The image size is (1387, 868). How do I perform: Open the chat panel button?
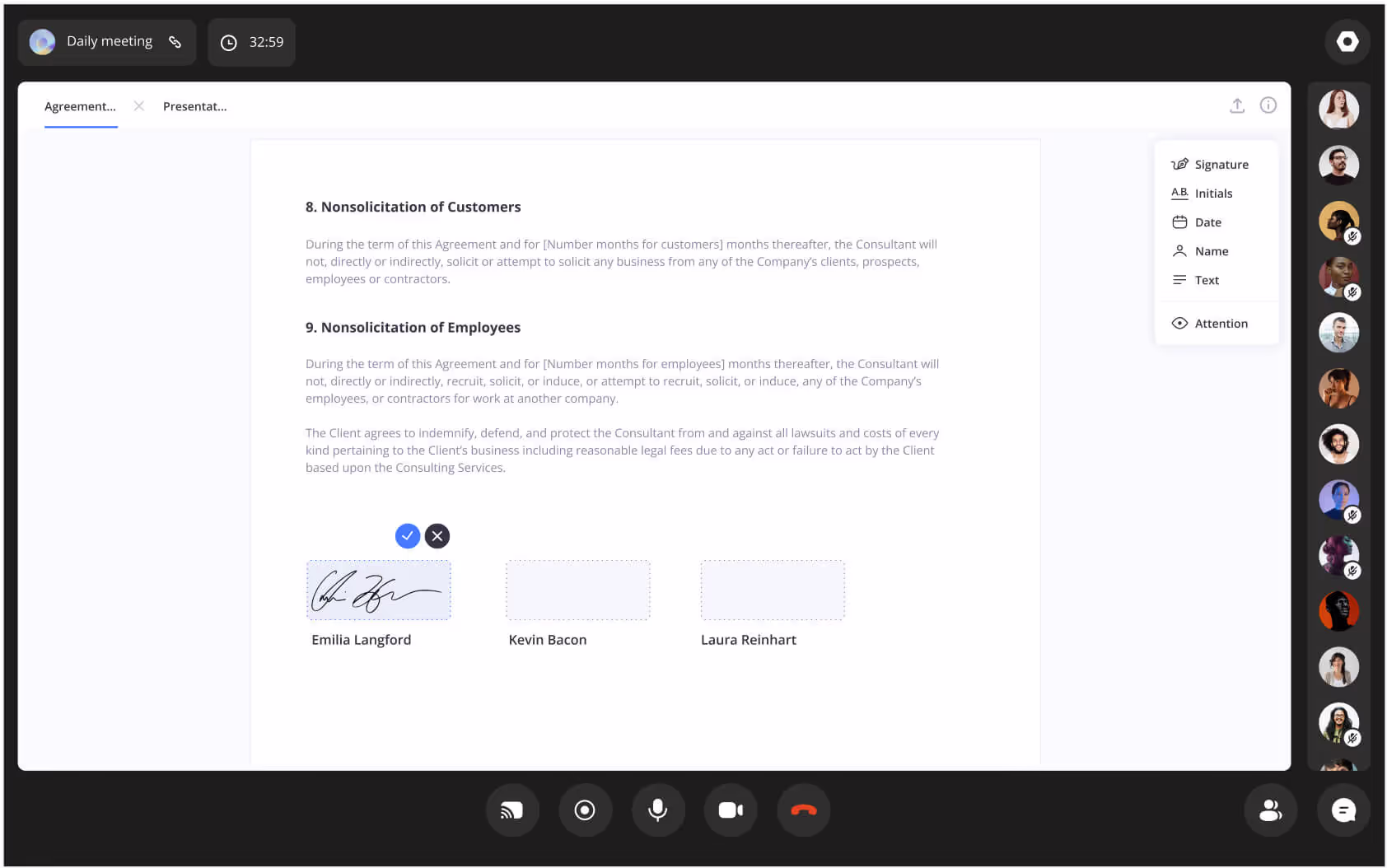[x=1343, y=810]
